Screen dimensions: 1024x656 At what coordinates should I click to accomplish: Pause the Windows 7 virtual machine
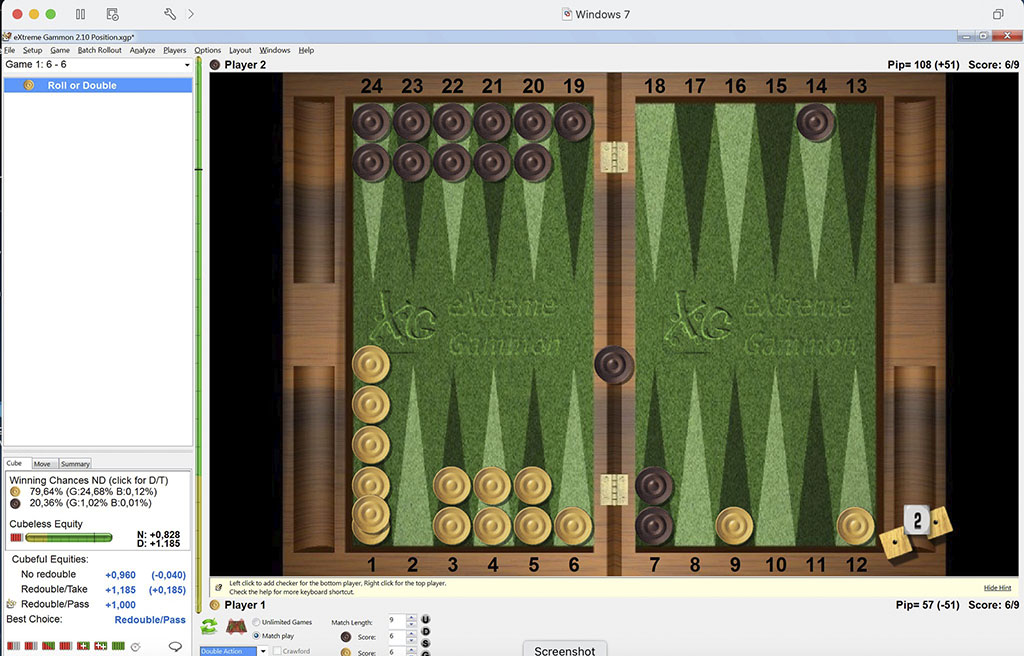coord(80,14)
